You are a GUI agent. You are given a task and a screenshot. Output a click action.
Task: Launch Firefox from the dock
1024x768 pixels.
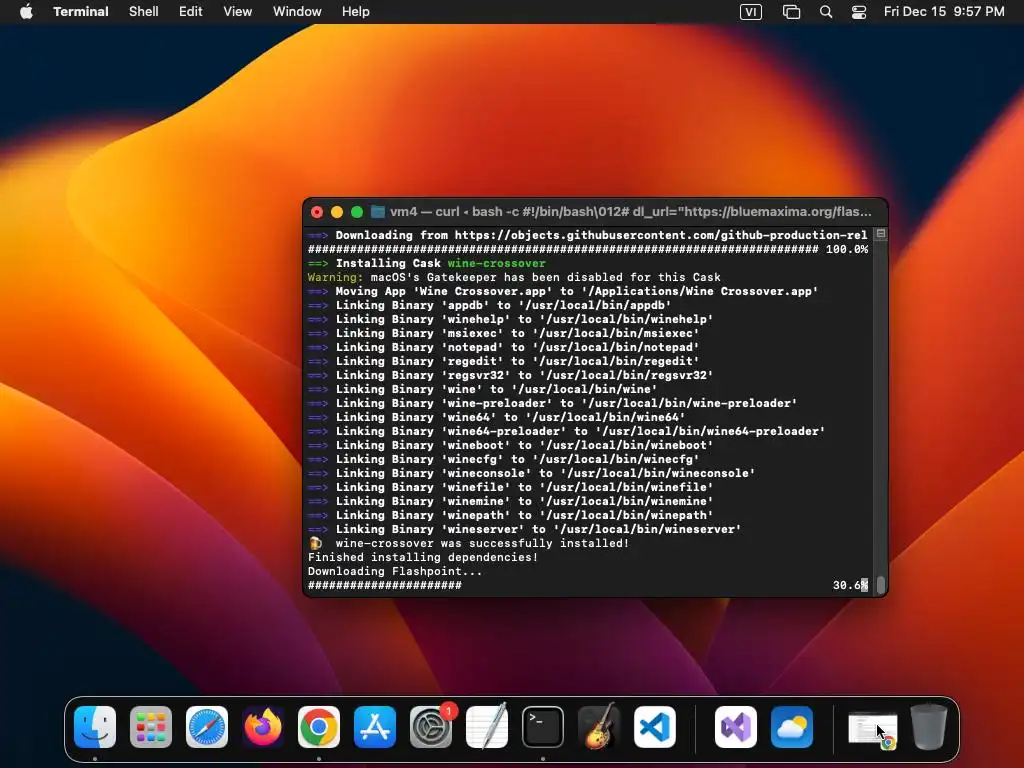pos(263,727)
